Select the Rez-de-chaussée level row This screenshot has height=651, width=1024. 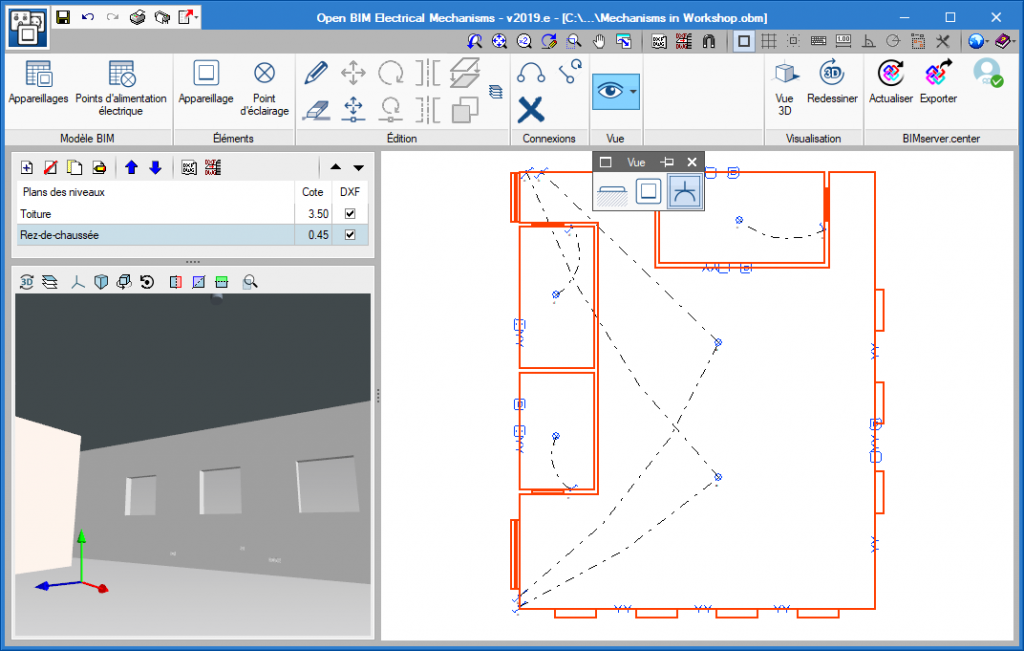pyautogui.click(x=150, y=235)
